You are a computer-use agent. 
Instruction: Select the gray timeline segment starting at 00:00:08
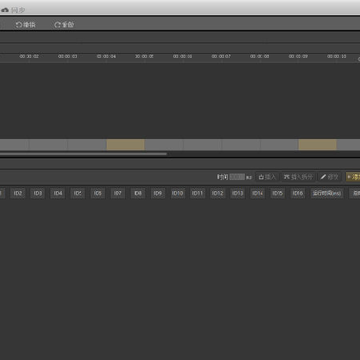tap(279, 145)
